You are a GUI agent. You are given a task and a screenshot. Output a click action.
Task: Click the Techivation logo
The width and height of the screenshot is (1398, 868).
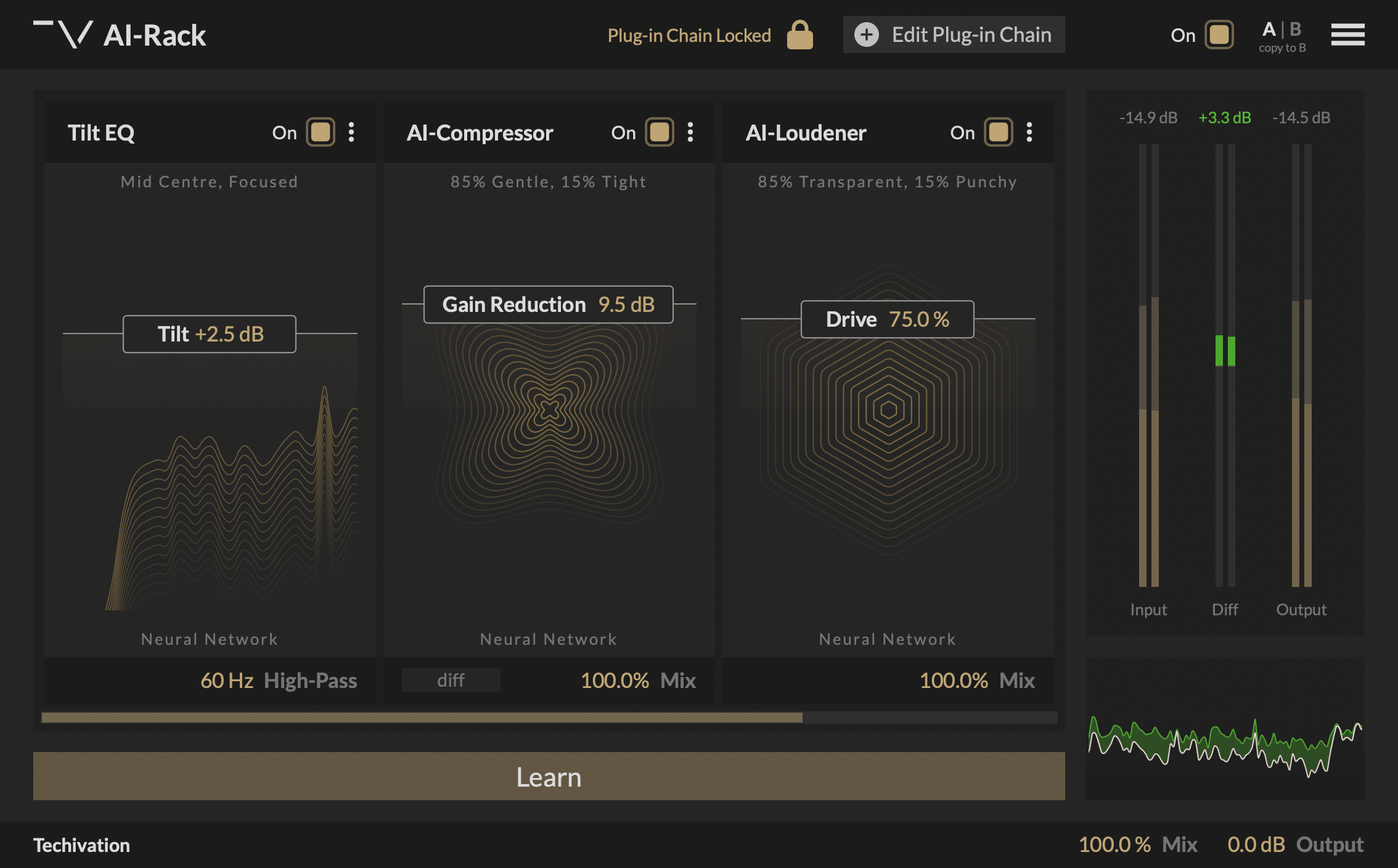(83, 845)
